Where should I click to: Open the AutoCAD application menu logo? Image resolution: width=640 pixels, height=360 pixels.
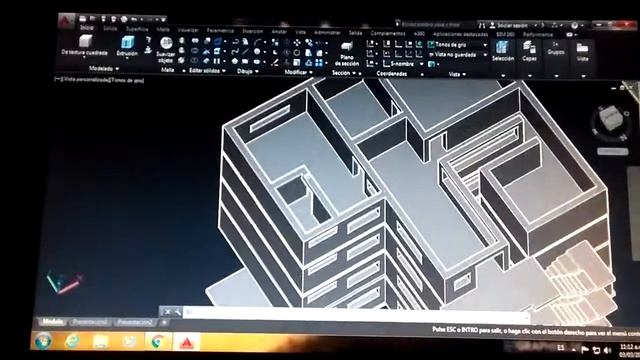point(66,20)
